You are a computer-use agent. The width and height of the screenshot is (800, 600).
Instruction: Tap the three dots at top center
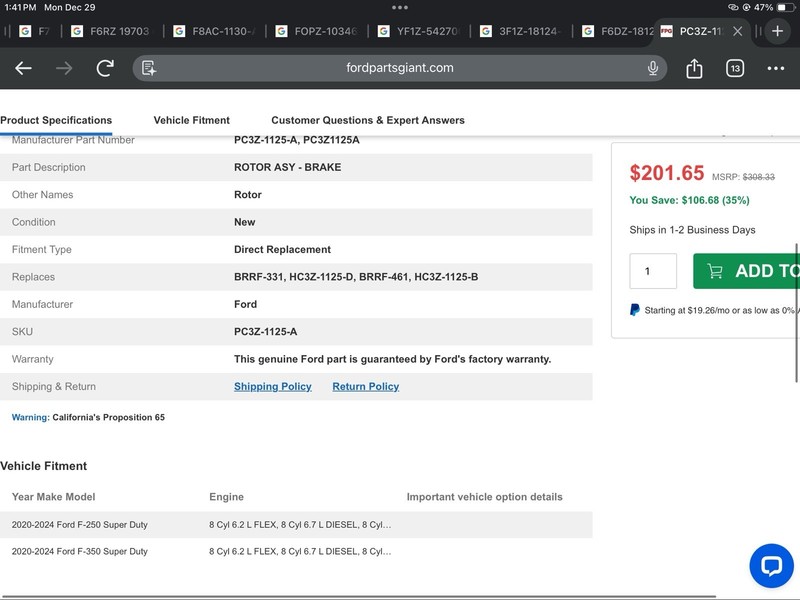tap(400, 7)
